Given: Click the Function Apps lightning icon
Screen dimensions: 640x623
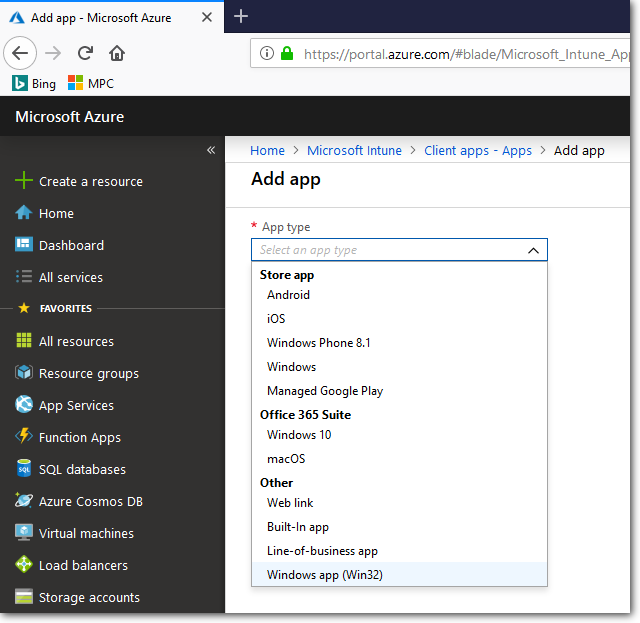Looking at the screenshot, I should point(24,437).
